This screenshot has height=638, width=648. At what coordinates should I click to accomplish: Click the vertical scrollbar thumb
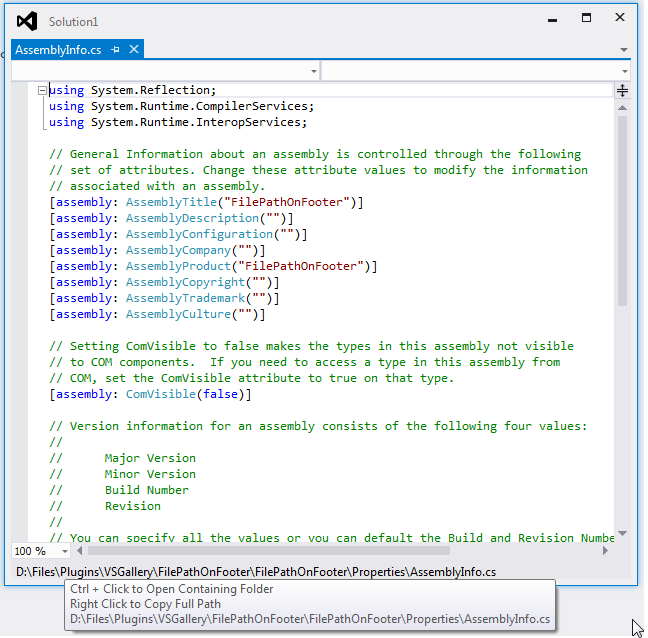(x=622, y=210)
